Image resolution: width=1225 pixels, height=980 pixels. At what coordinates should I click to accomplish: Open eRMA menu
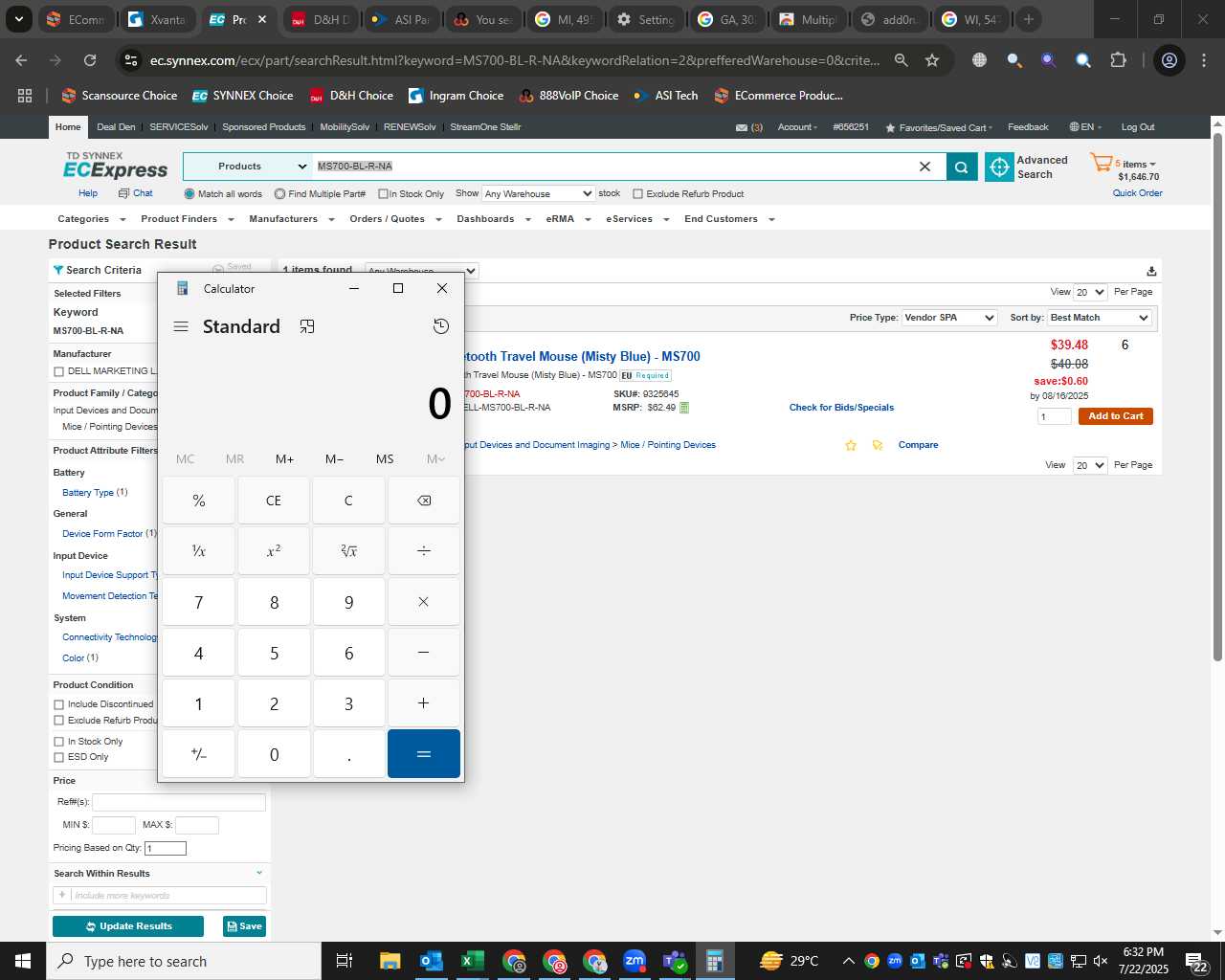pyautogui.click(x=568, y=219)
